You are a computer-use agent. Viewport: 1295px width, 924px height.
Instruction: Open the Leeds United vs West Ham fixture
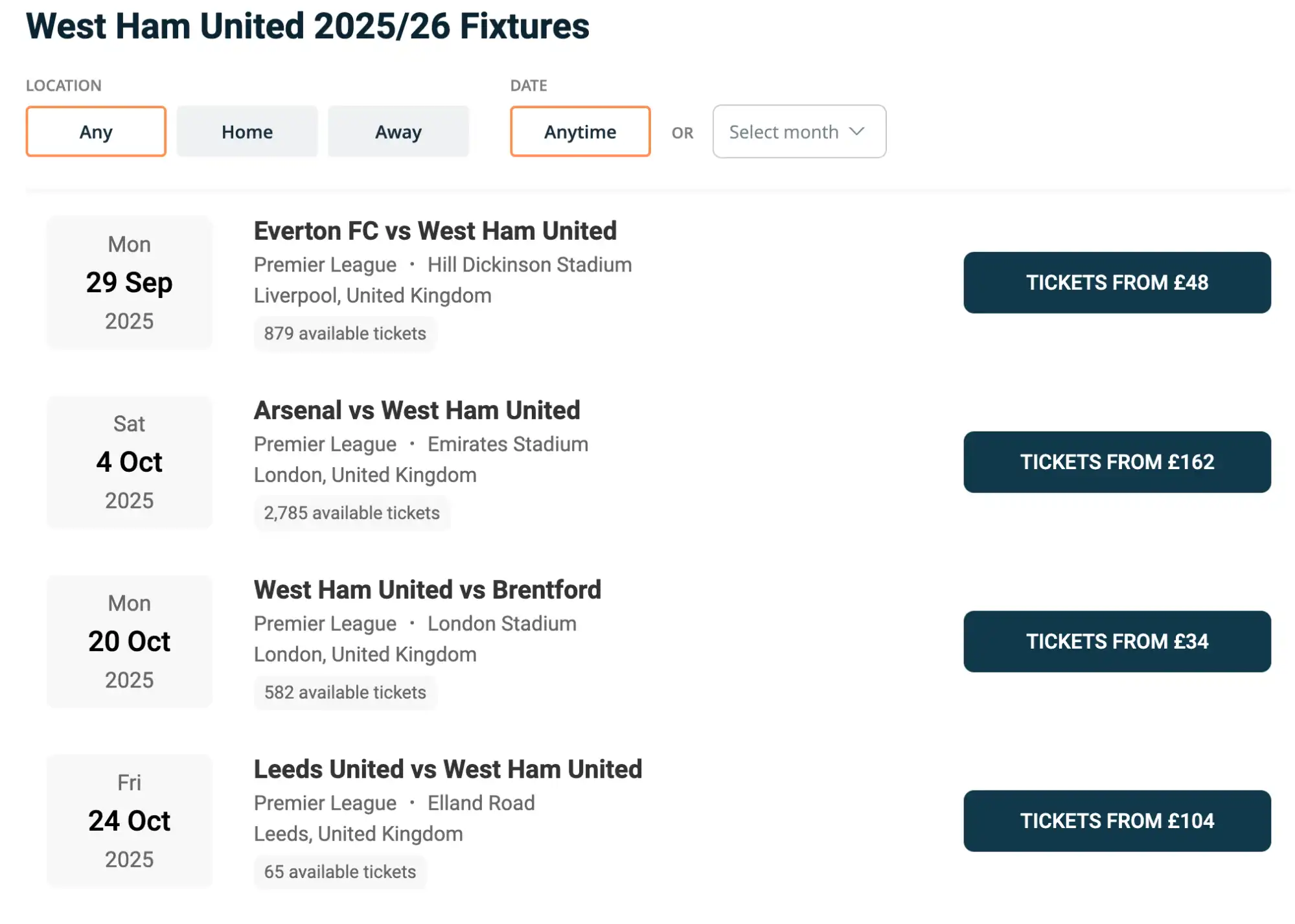(x=447, y=769)
